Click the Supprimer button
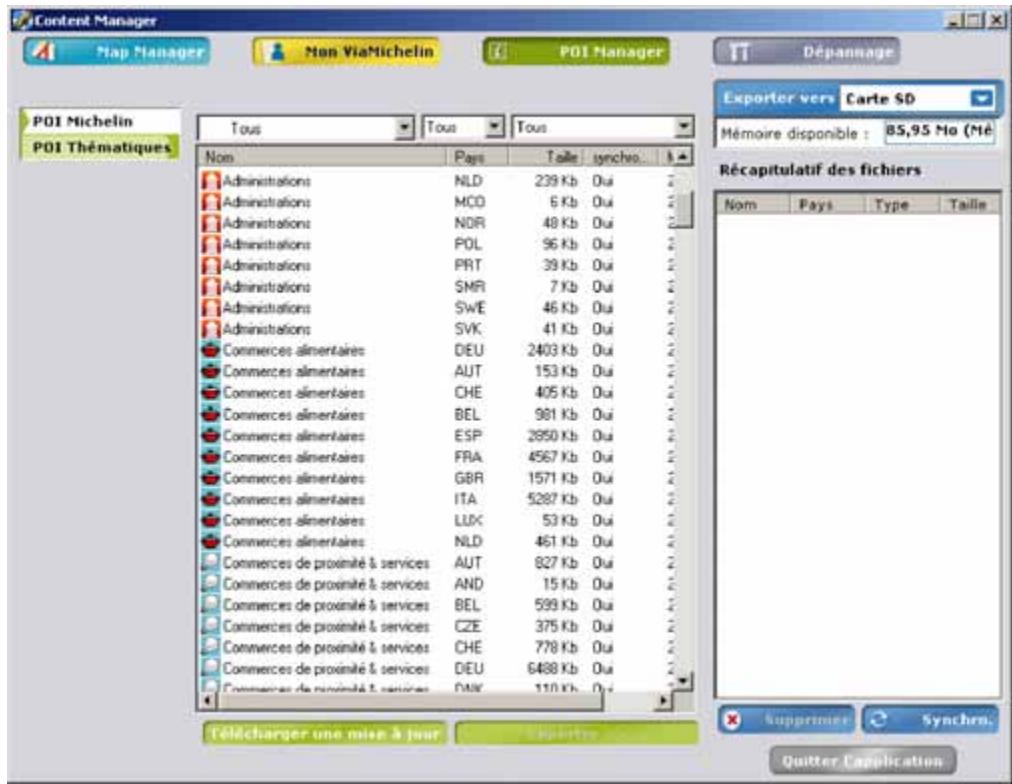Image resolution: width=1012 pixels, height=784 pixels. click(x=786, y=720)
